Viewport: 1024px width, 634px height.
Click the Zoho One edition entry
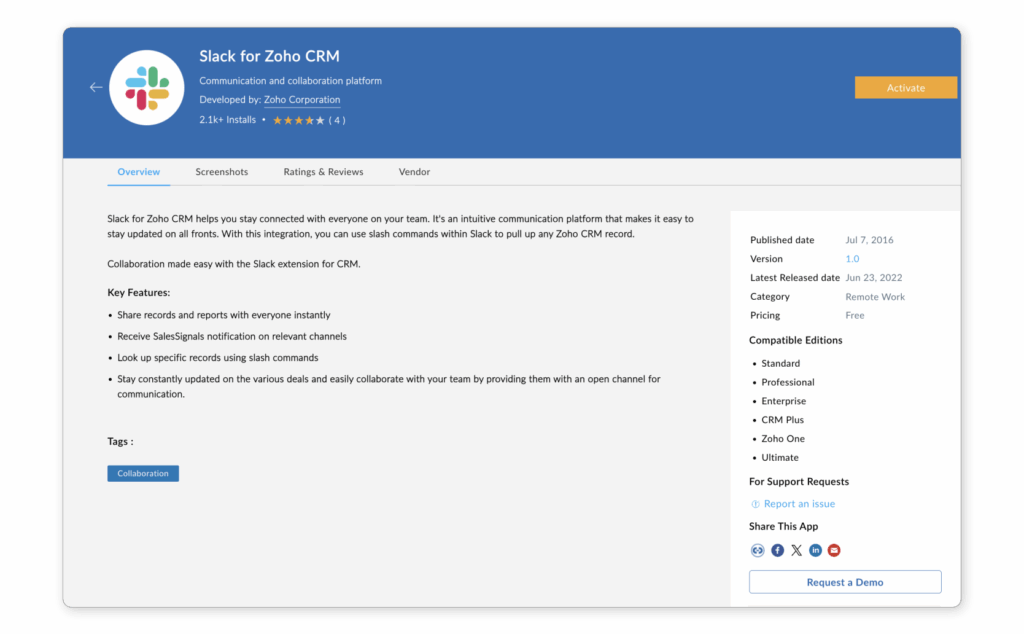783,439
